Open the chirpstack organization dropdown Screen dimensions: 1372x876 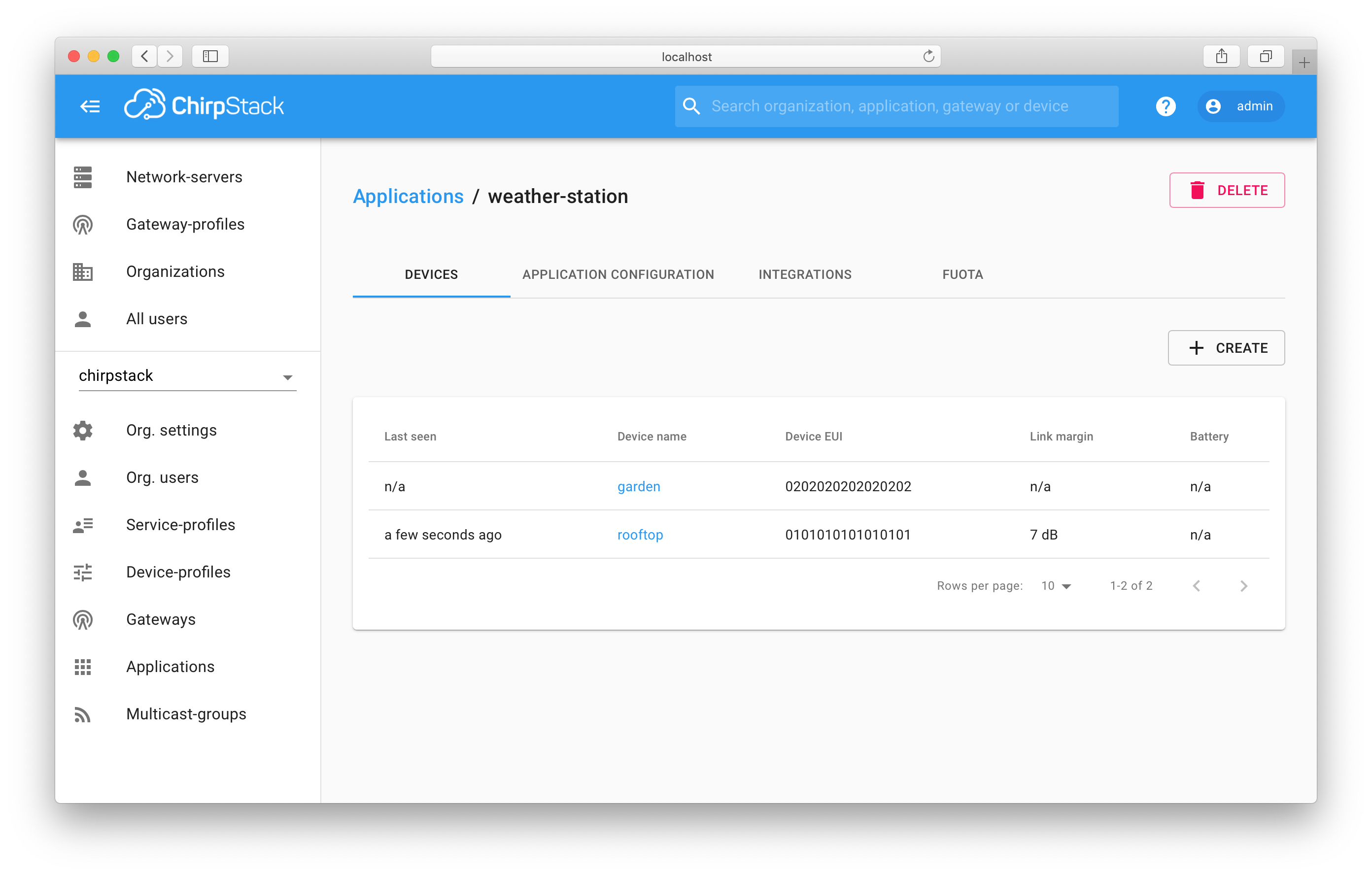187,376
